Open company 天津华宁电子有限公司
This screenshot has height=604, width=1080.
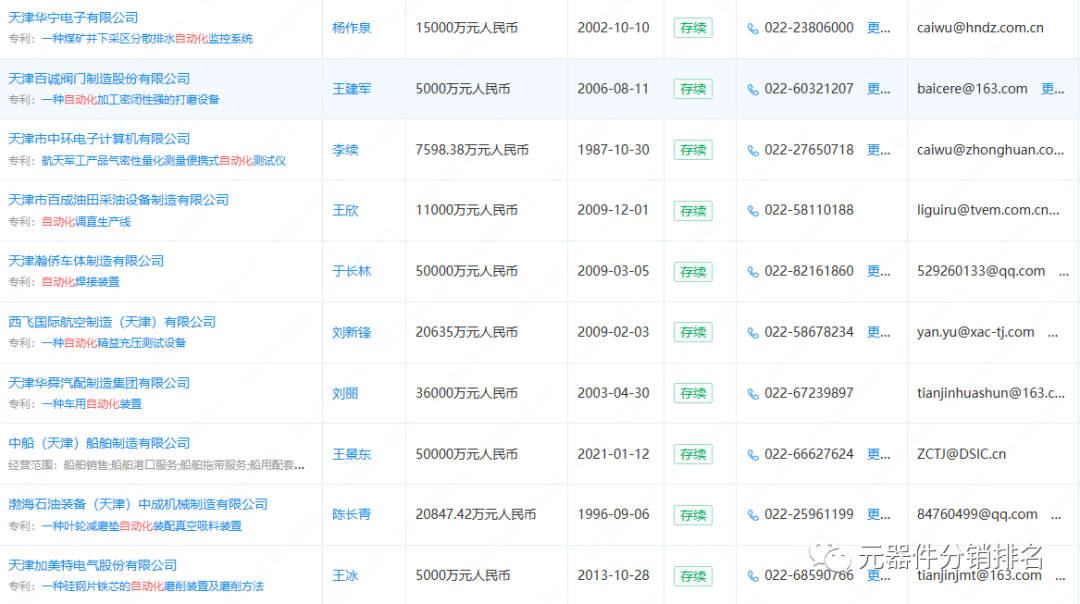[x=73, y=18]
